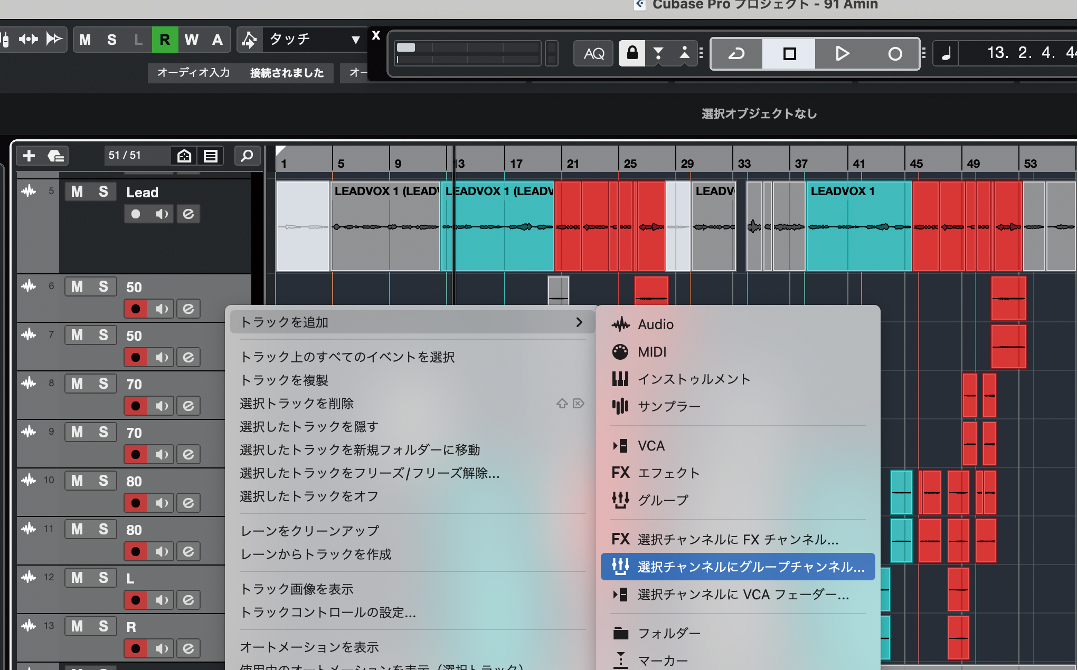Click the automation mode icon beside タッチ
Viewport: 1078px width, 670px height.
(250, 40)
